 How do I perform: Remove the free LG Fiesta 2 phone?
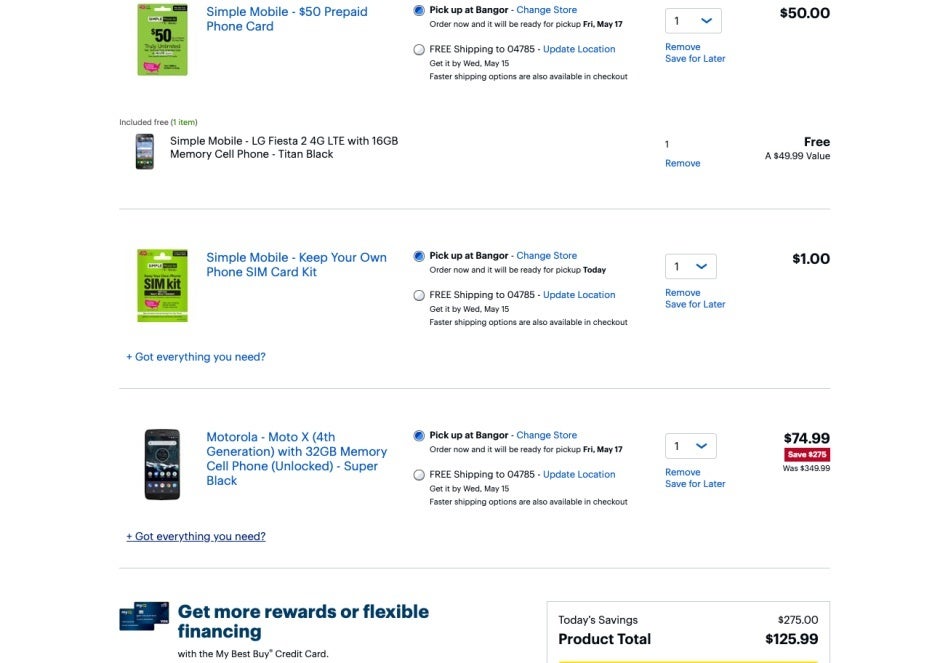coord(682,163)
